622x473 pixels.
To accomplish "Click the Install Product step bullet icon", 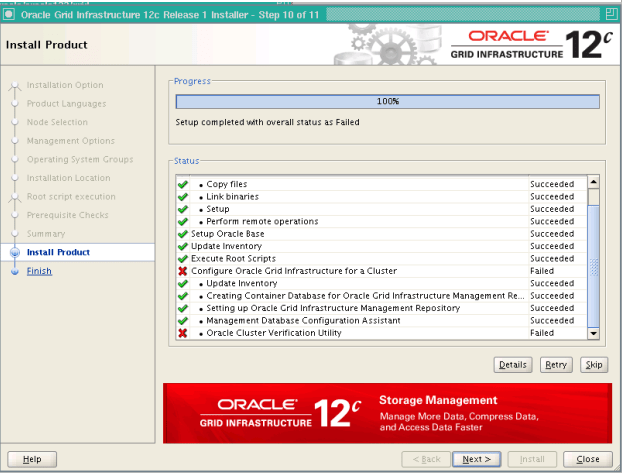I will point(15,252).
